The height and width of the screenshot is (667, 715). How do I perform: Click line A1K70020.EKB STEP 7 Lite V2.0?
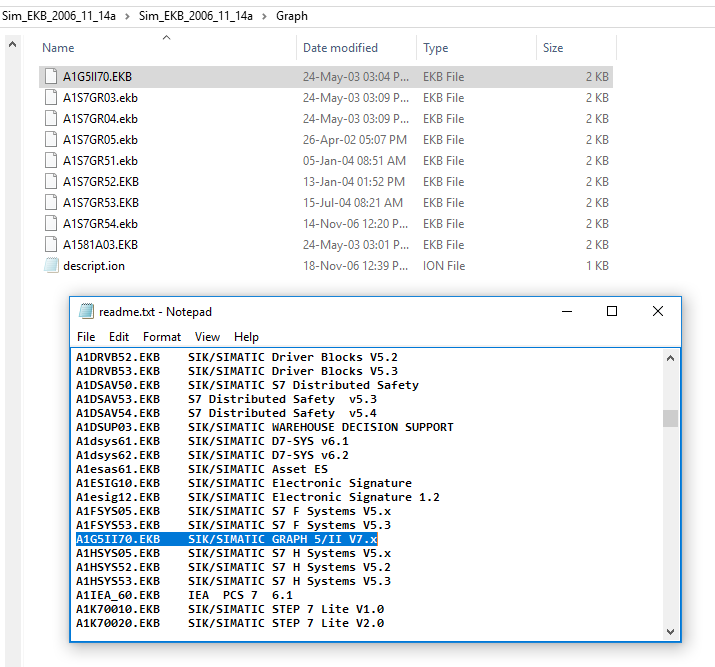tap(230, 623)
